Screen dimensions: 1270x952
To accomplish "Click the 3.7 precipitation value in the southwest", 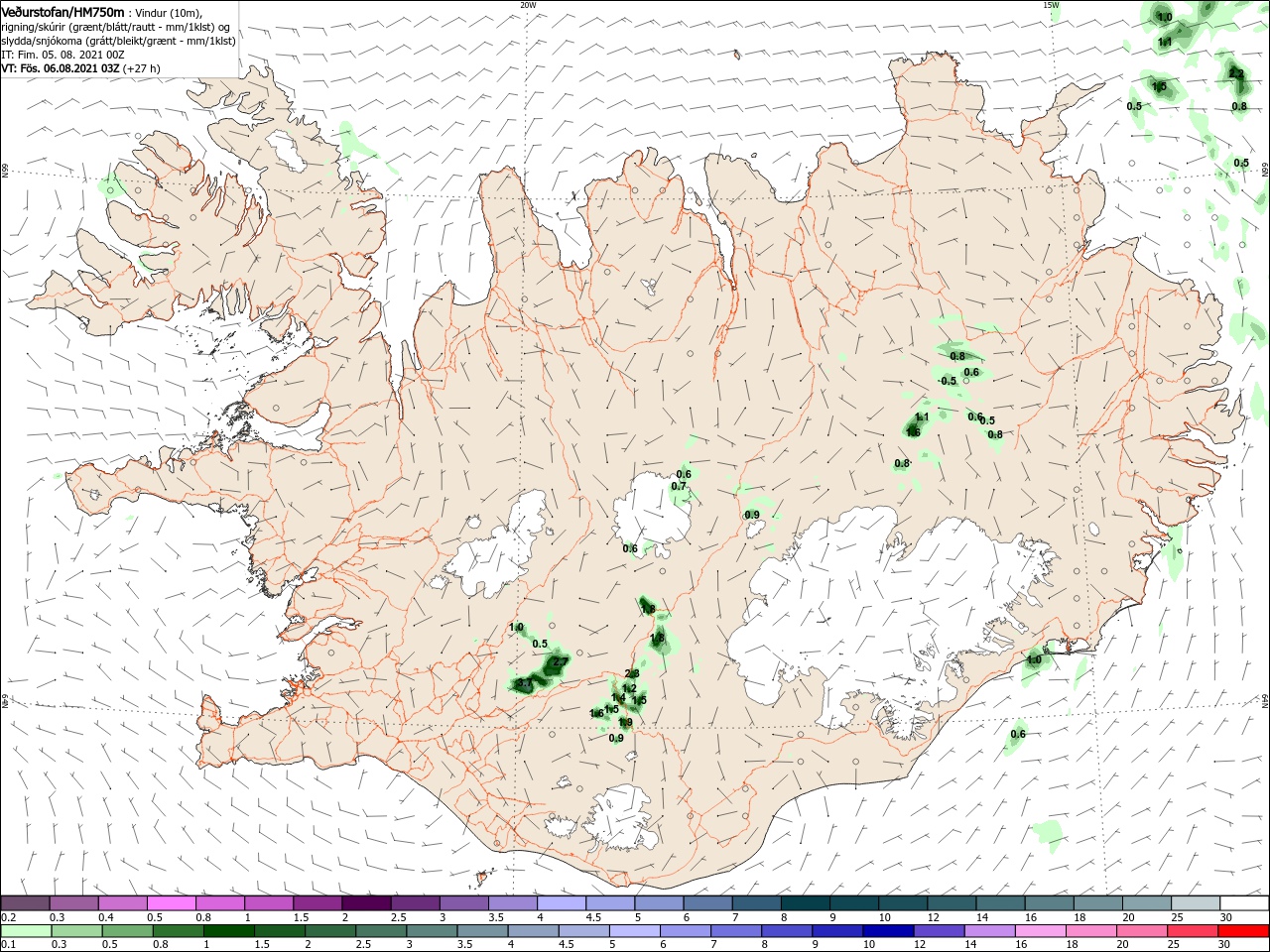I will [525, 683].
